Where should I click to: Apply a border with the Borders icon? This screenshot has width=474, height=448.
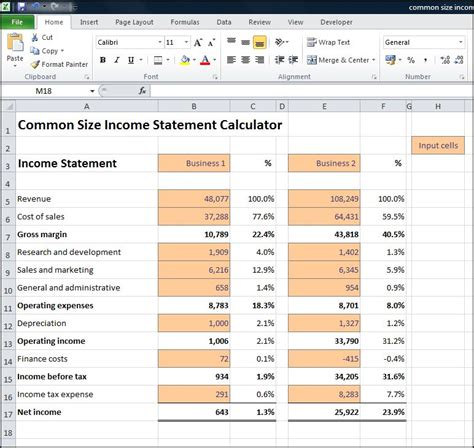click(158, 60)
